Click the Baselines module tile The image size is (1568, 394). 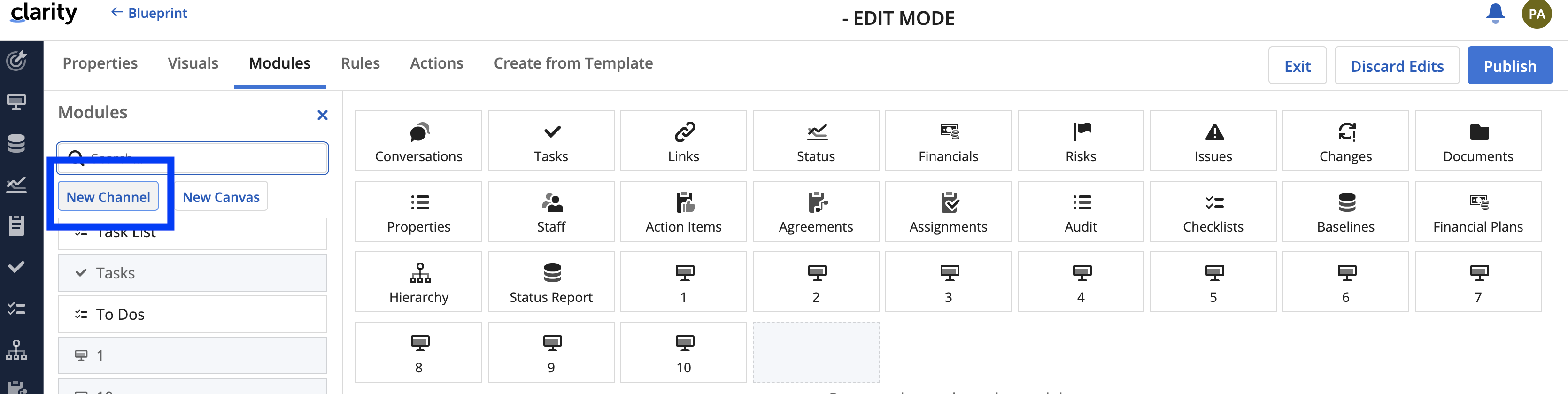tap(1345, 211)
